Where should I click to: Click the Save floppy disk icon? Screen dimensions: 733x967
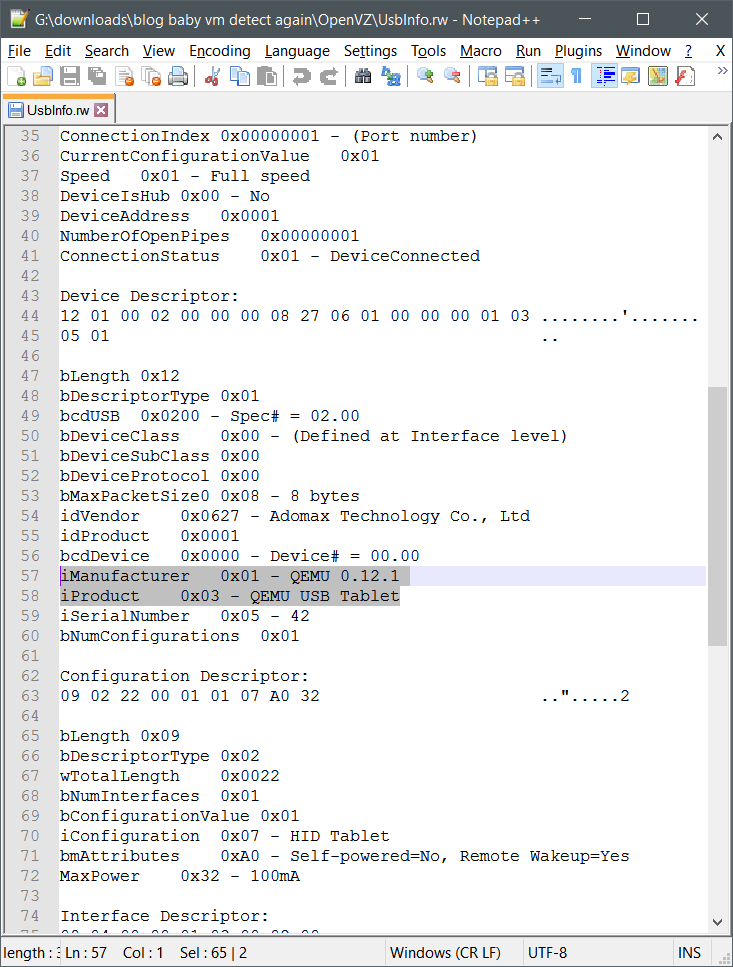pyautogui.click(x=70, y=76)
